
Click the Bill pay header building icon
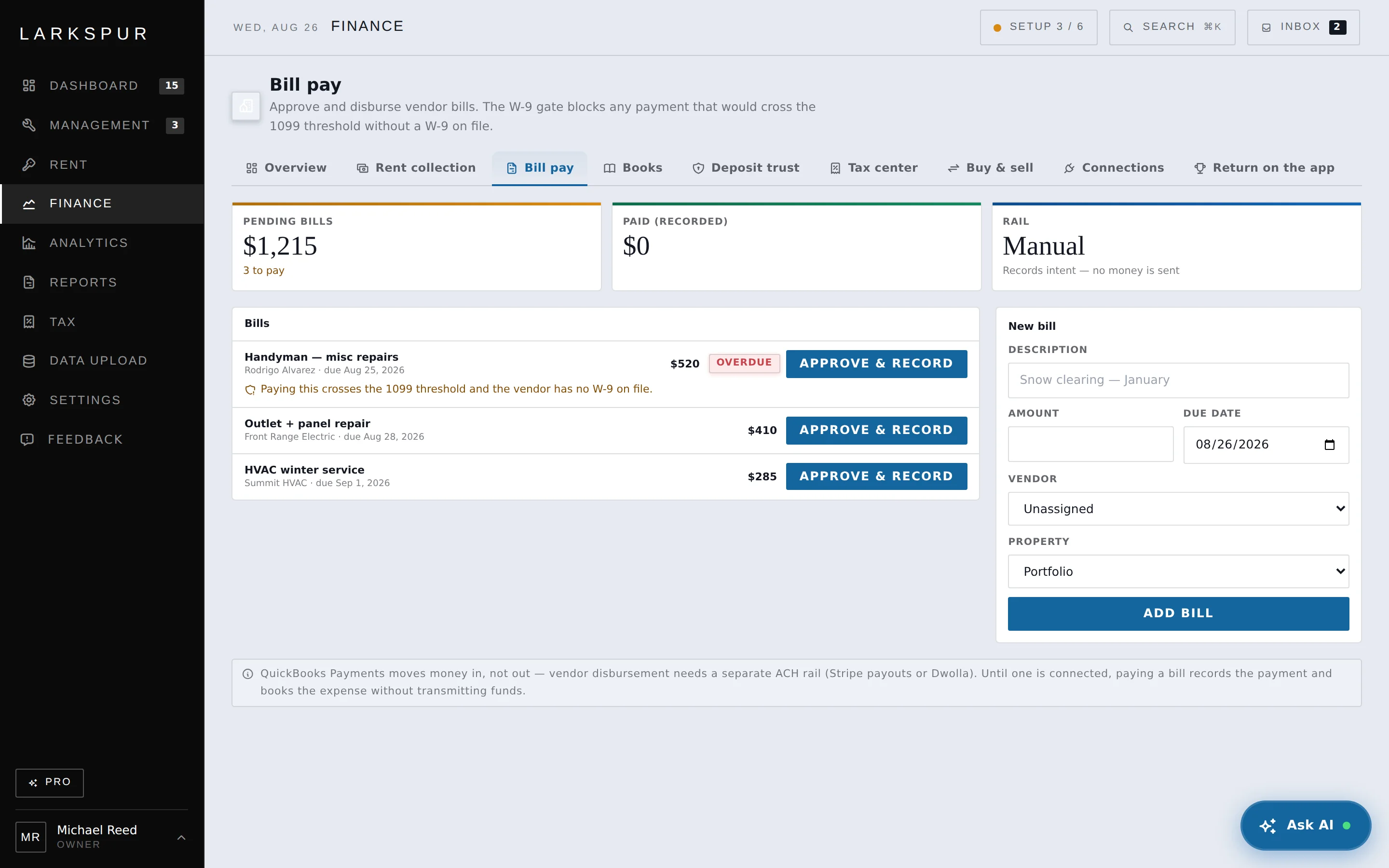245,106
